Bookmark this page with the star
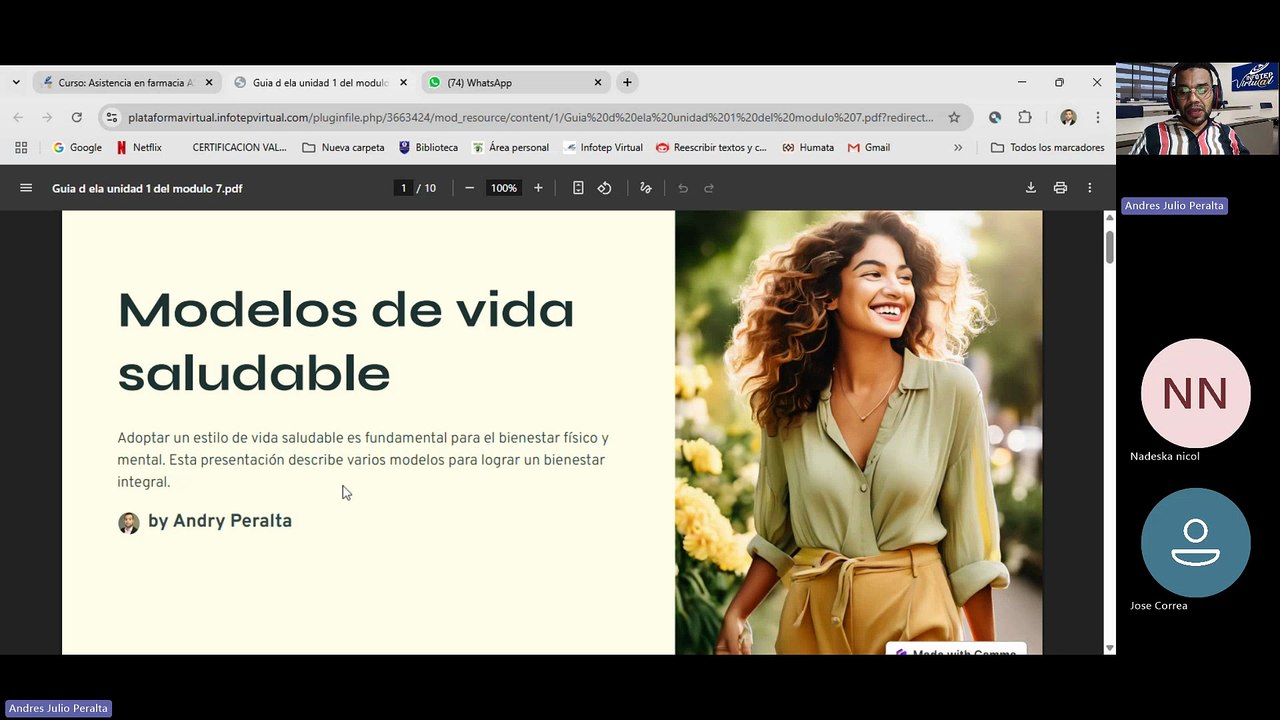This screenshot has width=1280, height=720. [954, 117]
